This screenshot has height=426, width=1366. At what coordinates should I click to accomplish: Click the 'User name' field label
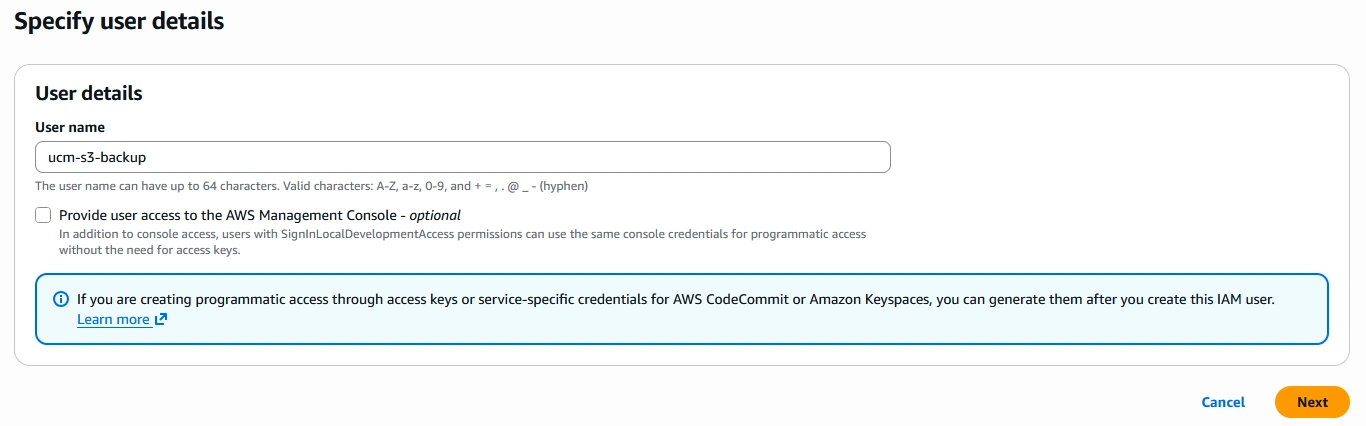point(70,127)
